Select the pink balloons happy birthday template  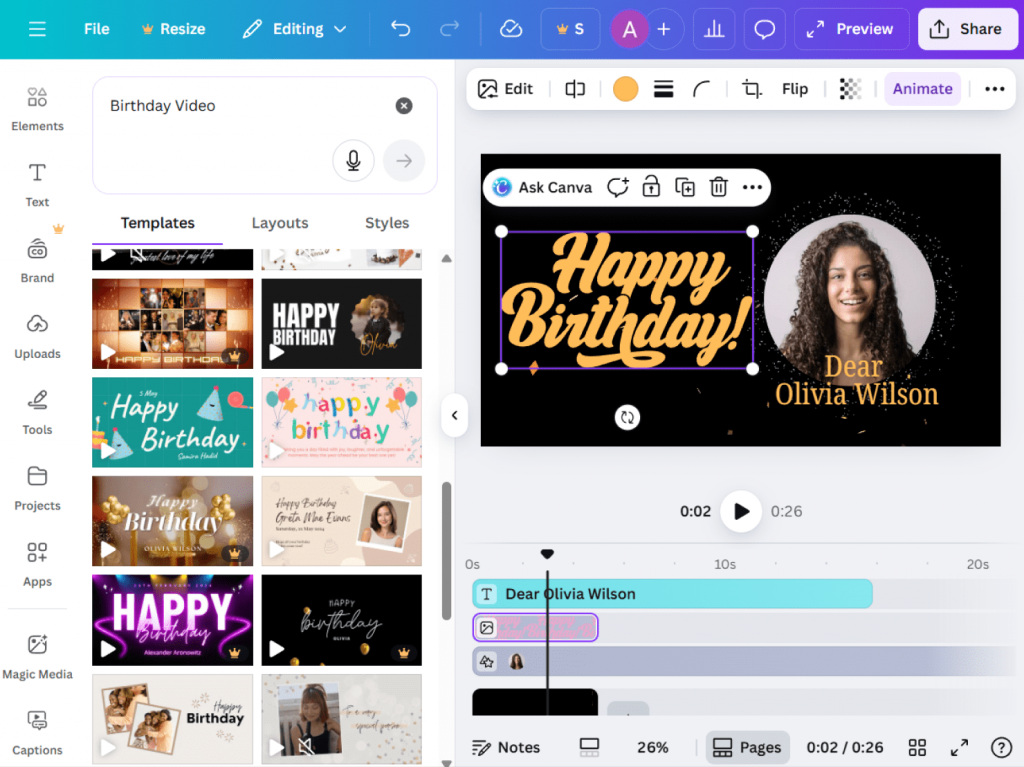(342, 422)
